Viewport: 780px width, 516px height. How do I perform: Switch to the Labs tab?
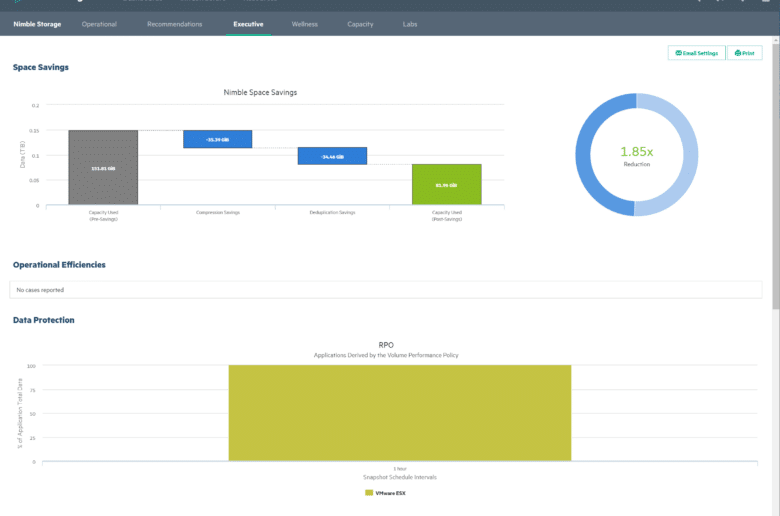(x=410, y=24)
